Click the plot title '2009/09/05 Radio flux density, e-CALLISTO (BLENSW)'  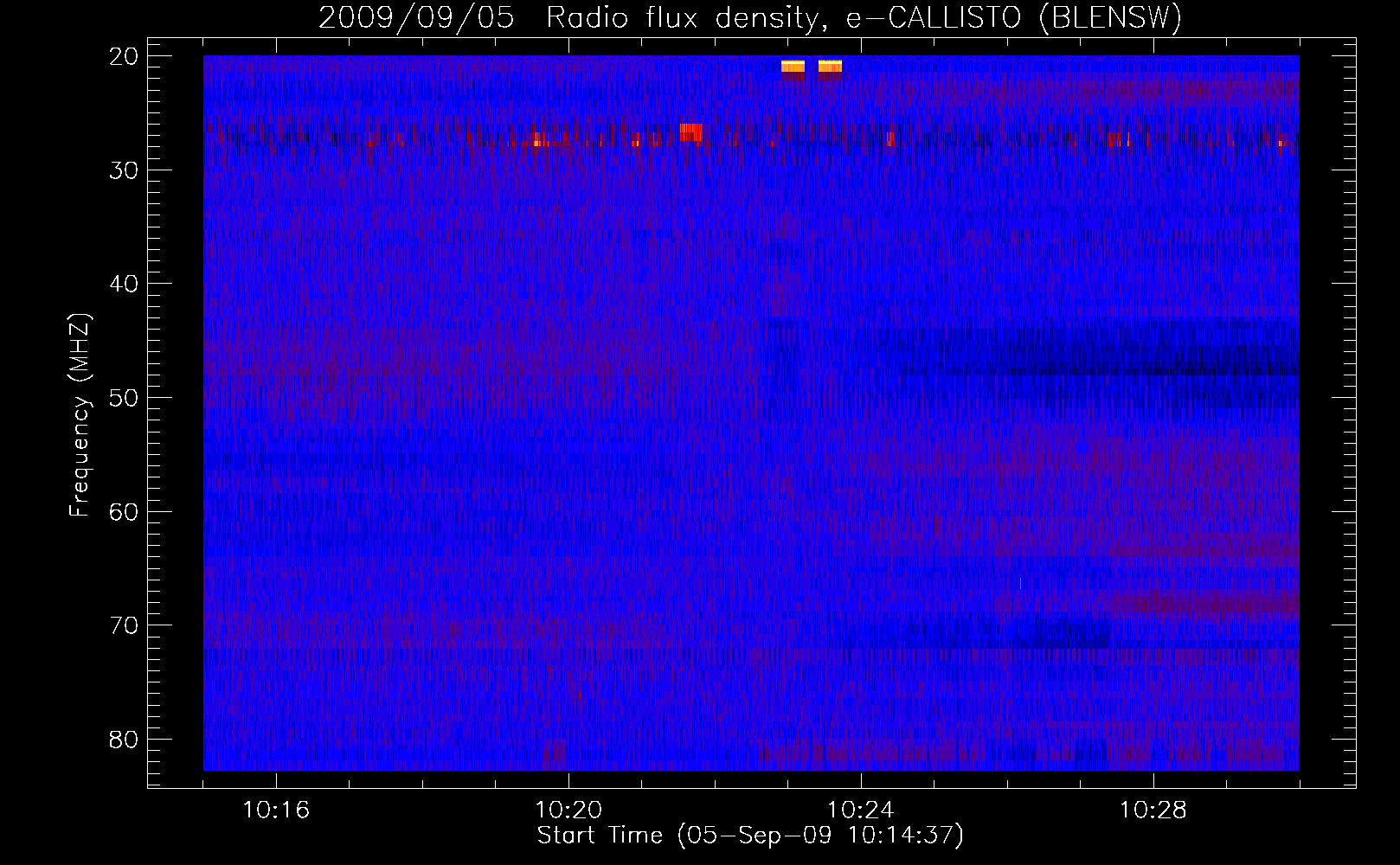click(x=750, y=17)
